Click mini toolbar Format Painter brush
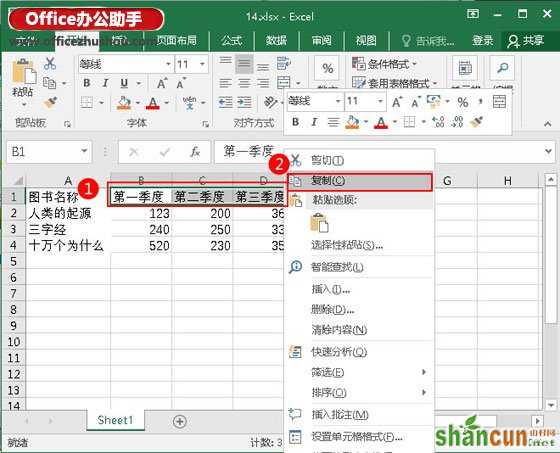 click(476, 122)
